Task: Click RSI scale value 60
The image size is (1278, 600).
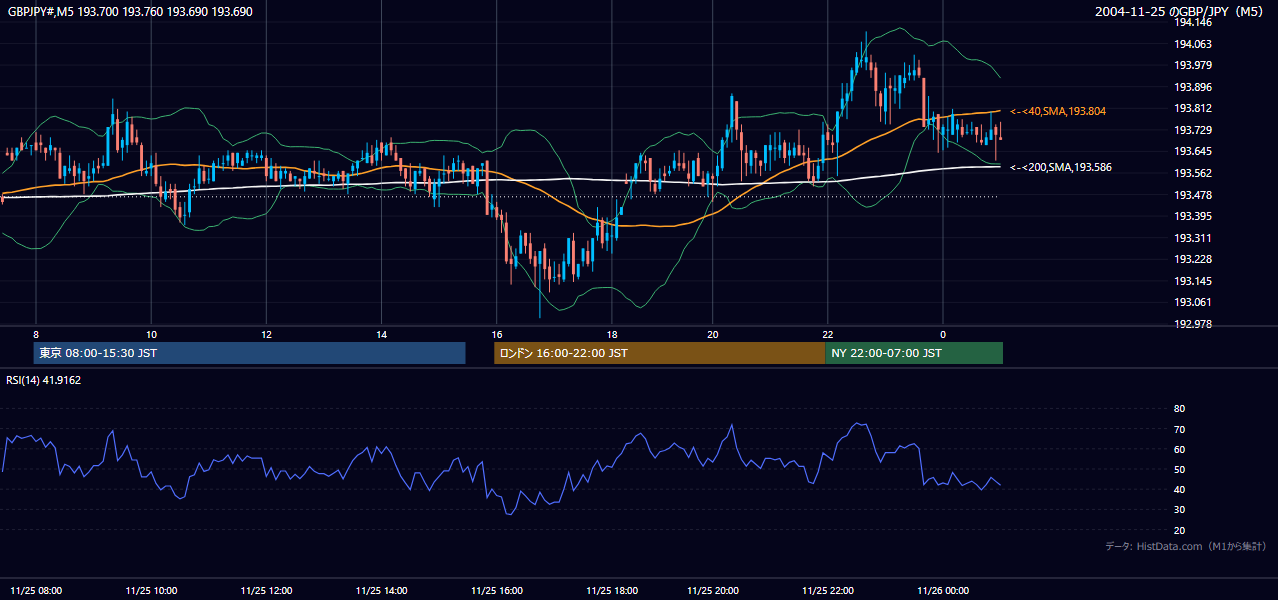Action: coord(1179,449)
